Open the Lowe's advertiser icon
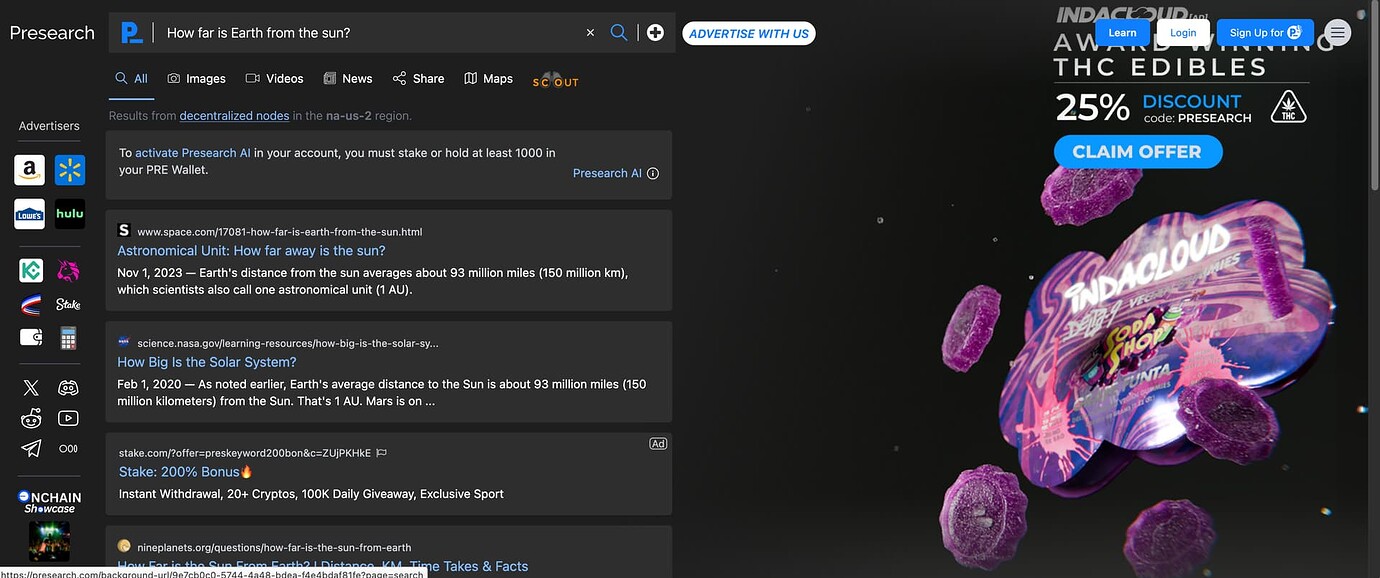 click(30, 214)
